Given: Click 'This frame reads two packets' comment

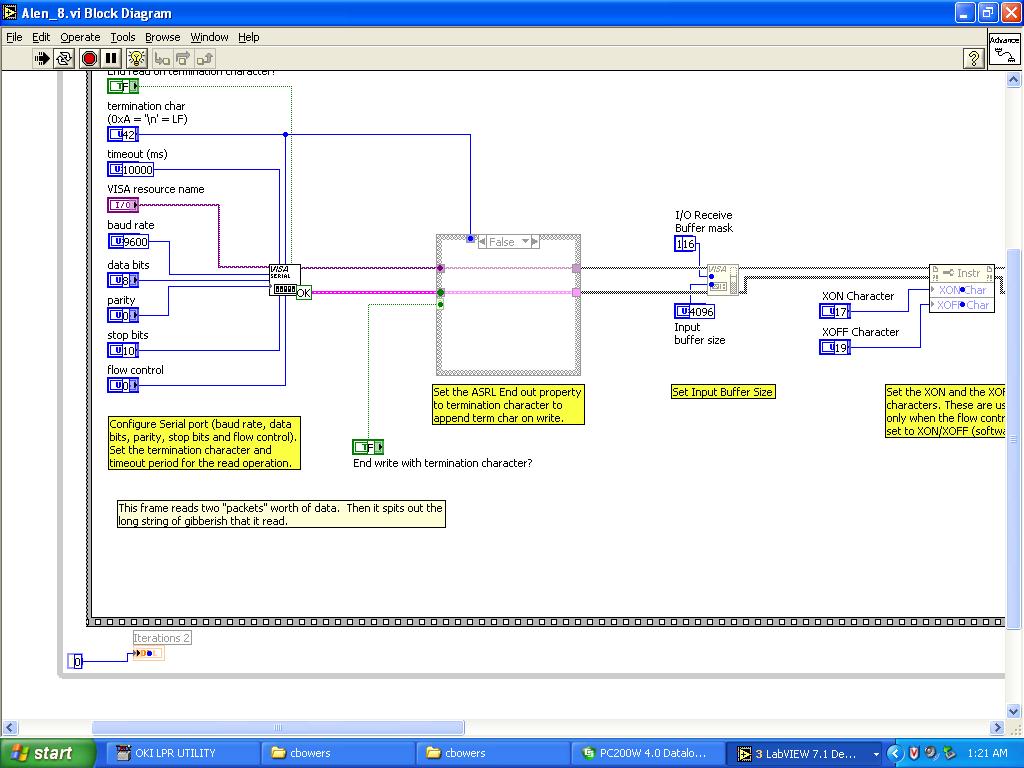Looking at the screenshot, I should [x=281, y=514].
